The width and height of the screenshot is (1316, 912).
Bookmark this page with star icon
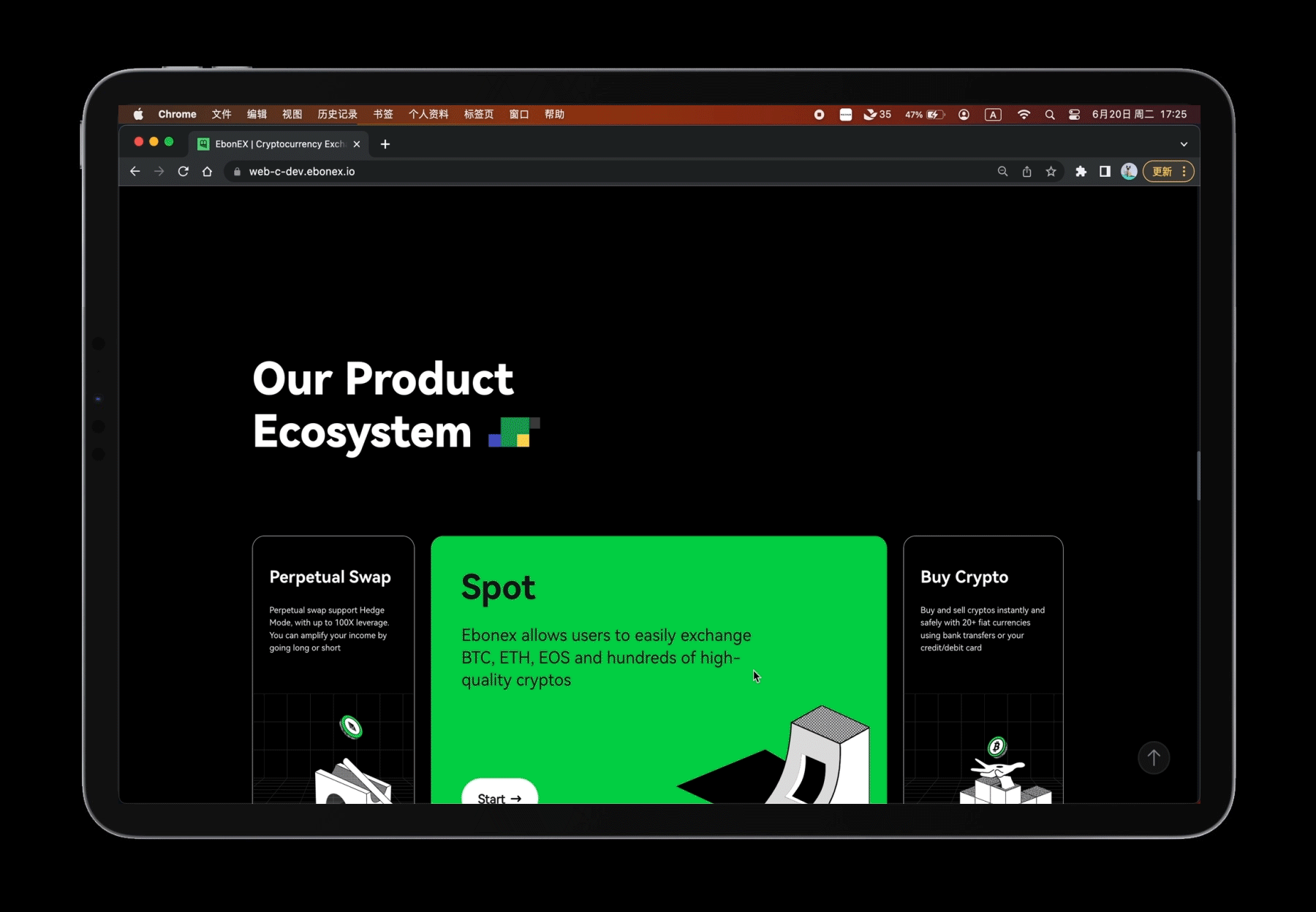coord(1051,172)
